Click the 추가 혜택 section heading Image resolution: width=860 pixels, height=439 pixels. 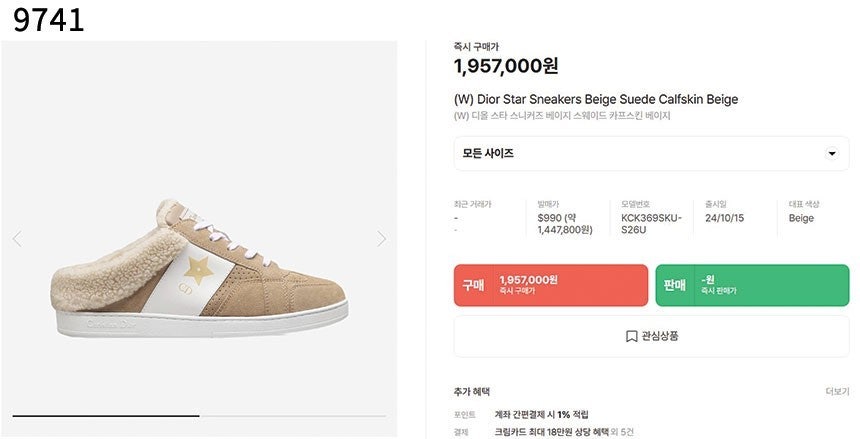(x=472, y=391)
